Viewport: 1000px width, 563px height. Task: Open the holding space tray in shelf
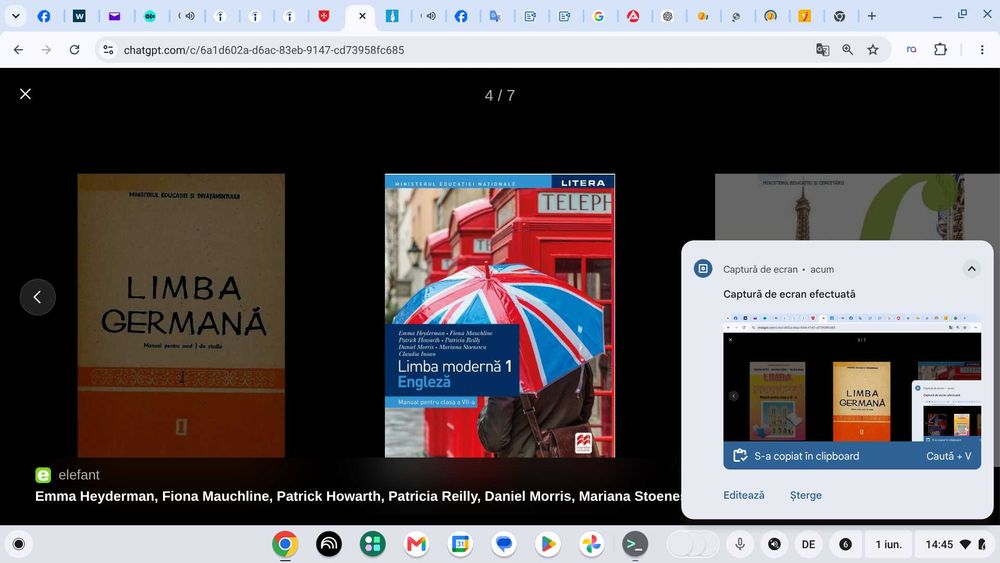(693, 544)
